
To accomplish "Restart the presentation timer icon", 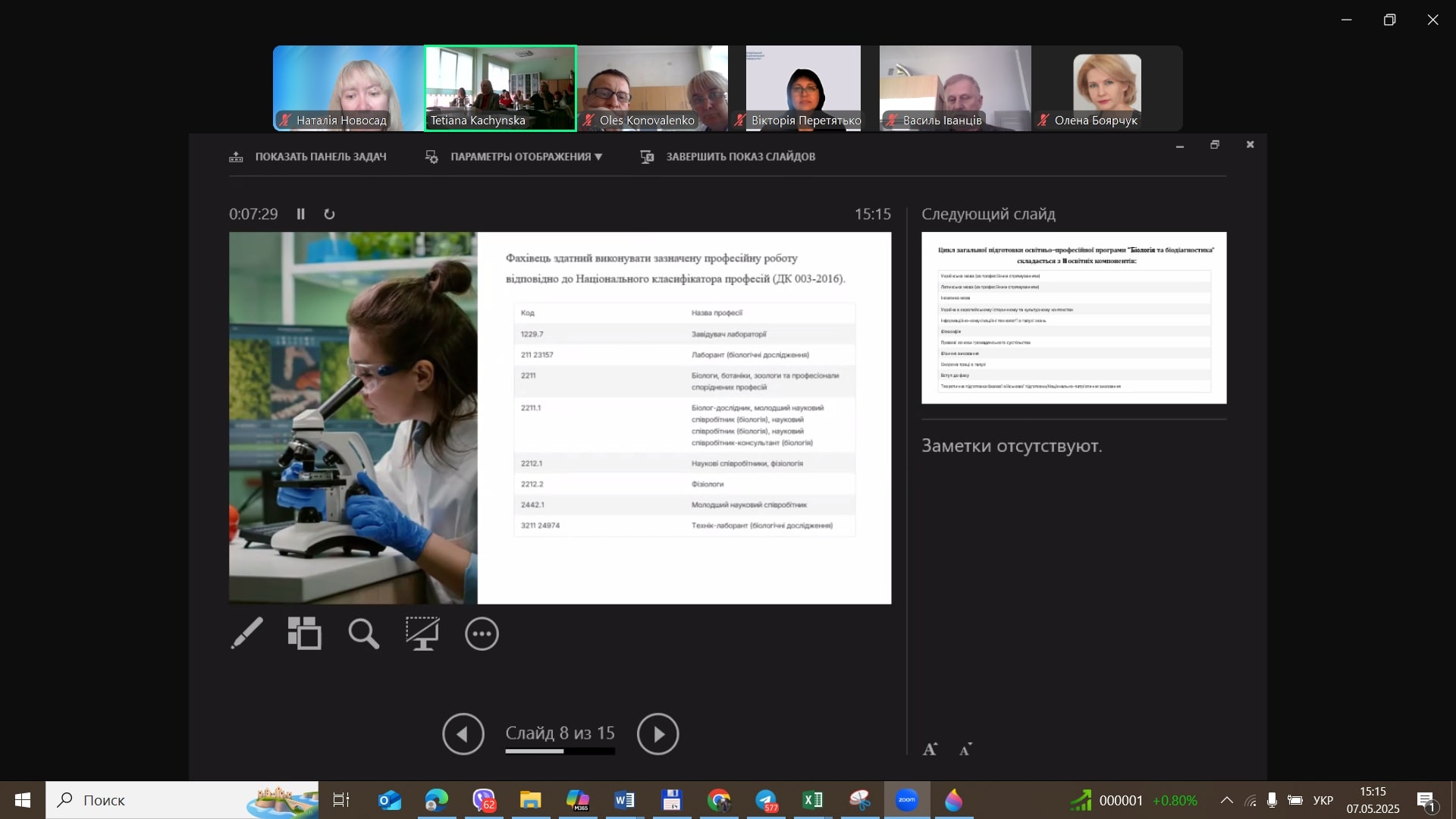I will click(329, 214).
